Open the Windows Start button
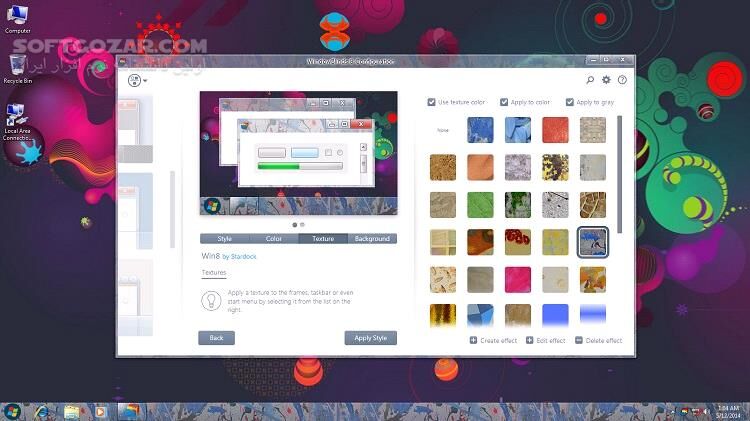This screenshot has width=750, height=421. [x=11, y=411]
